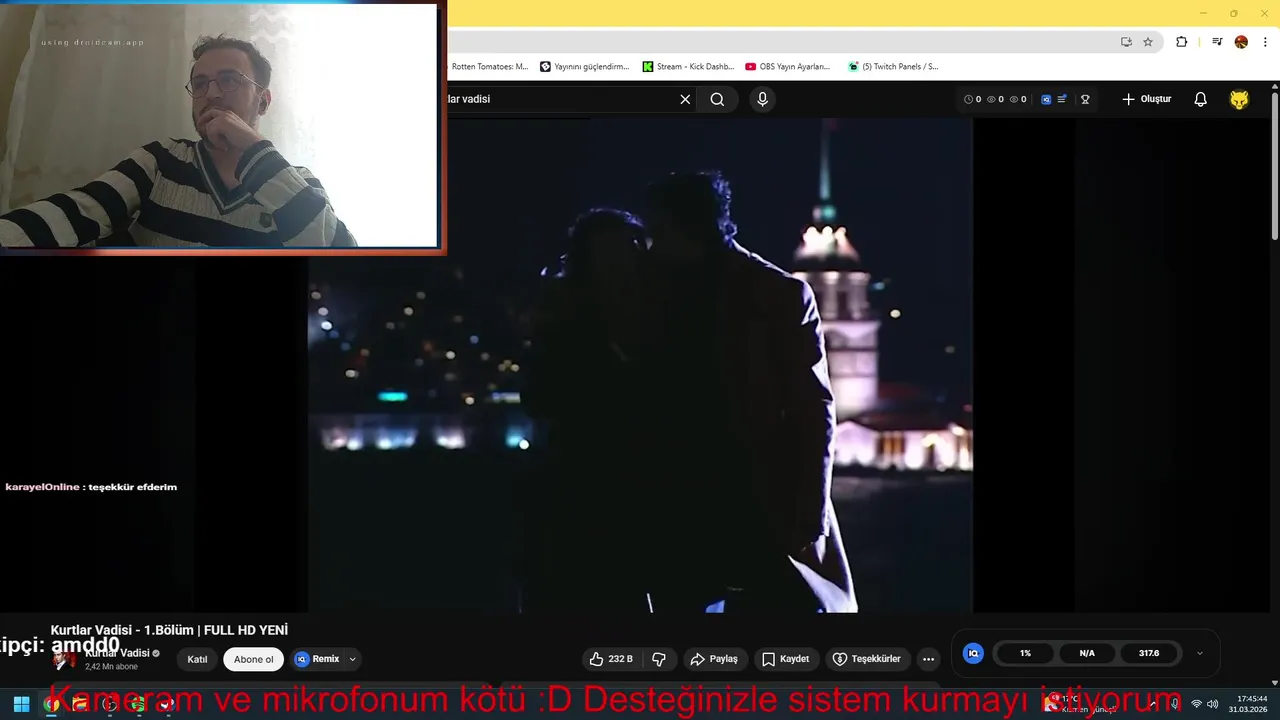Click the page vertical scrollbar
Screen dimensions: 1280x720
click(1275, 165)
